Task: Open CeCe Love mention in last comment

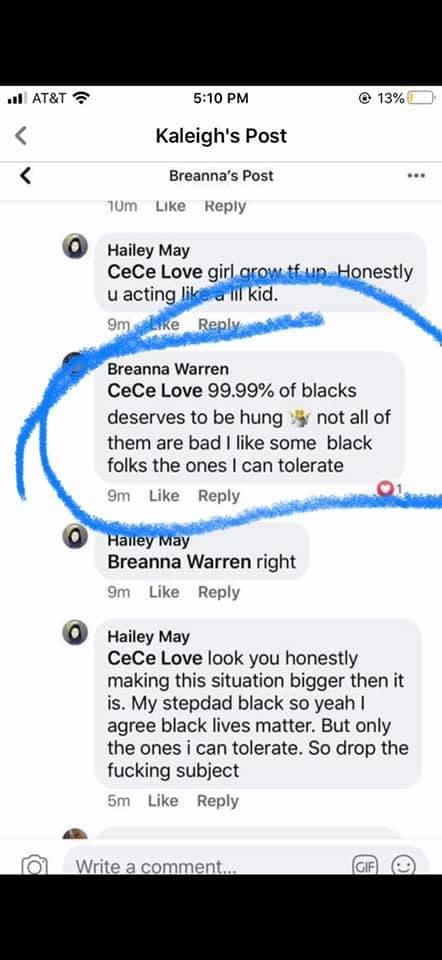Action: point(154,658)
